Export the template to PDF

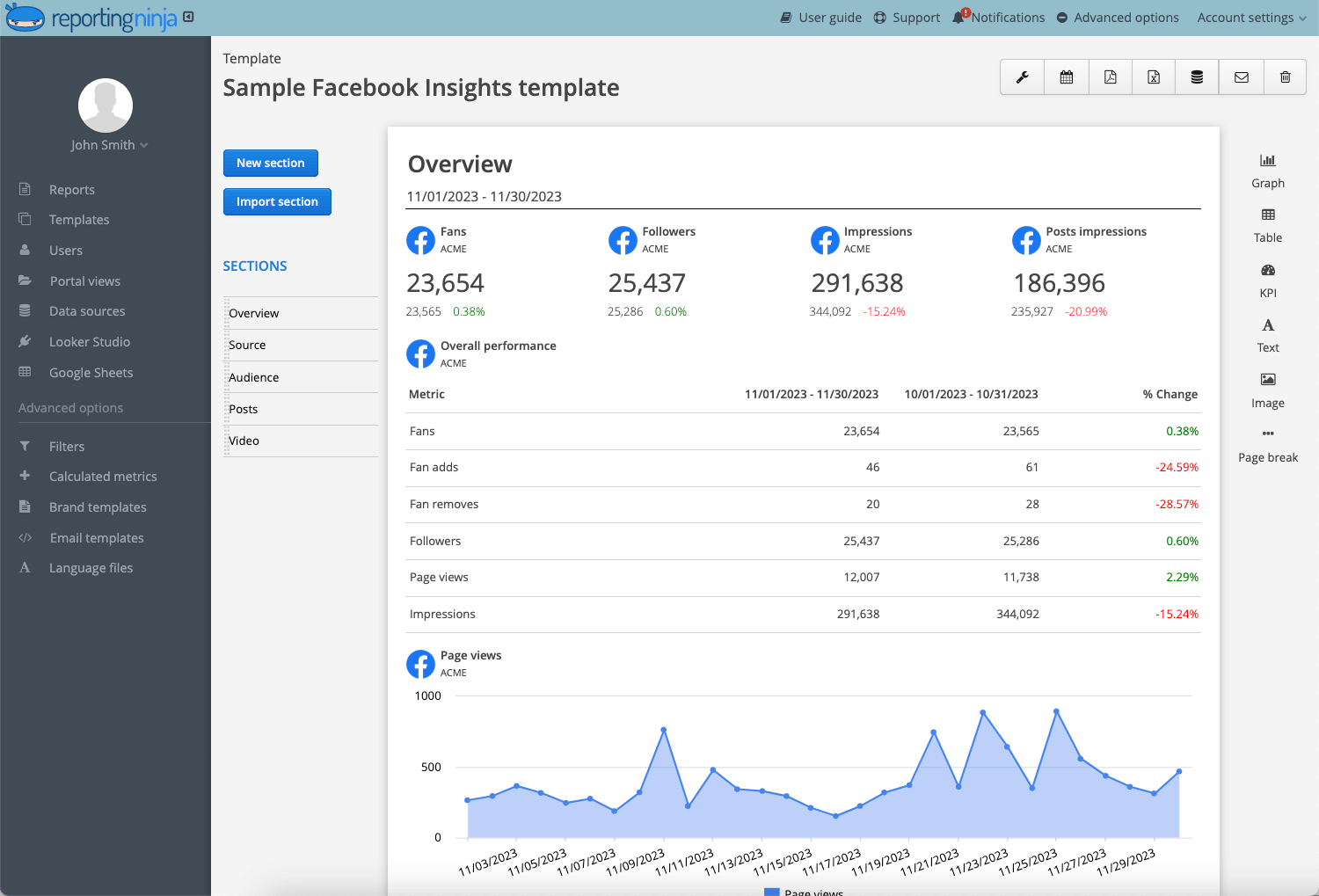click(1109, 76)
